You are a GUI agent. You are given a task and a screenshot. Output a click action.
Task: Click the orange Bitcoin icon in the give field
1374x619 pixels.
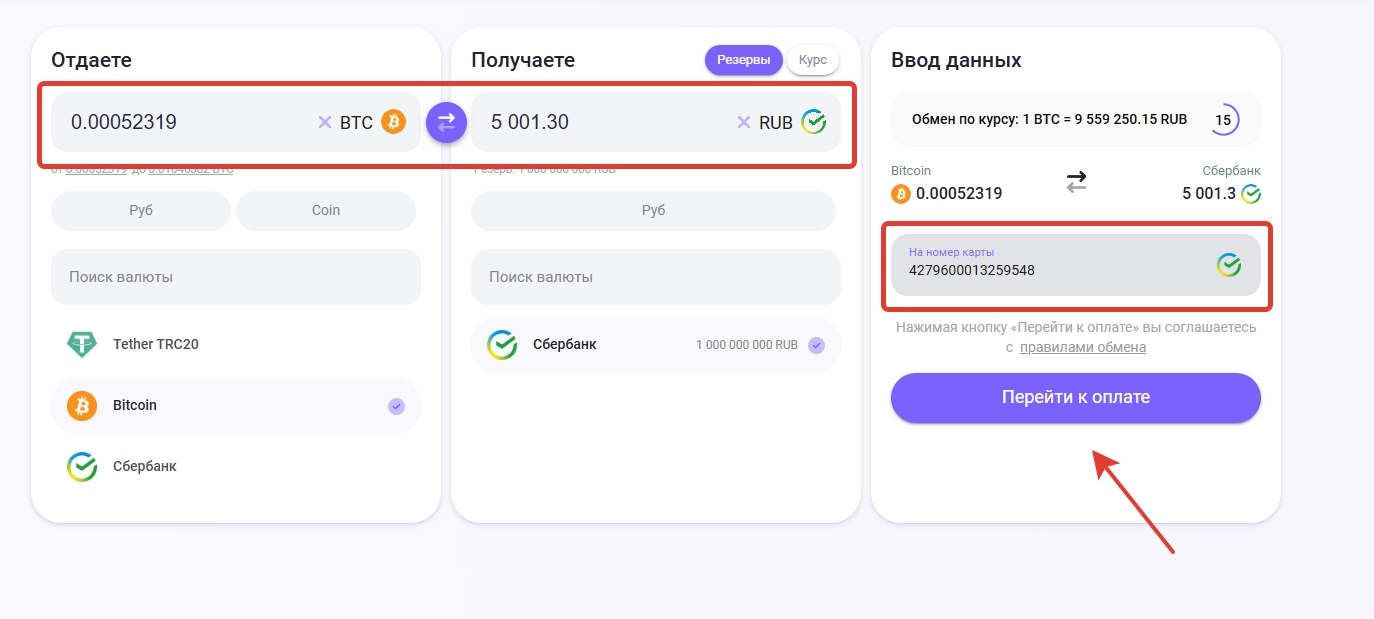393,122
